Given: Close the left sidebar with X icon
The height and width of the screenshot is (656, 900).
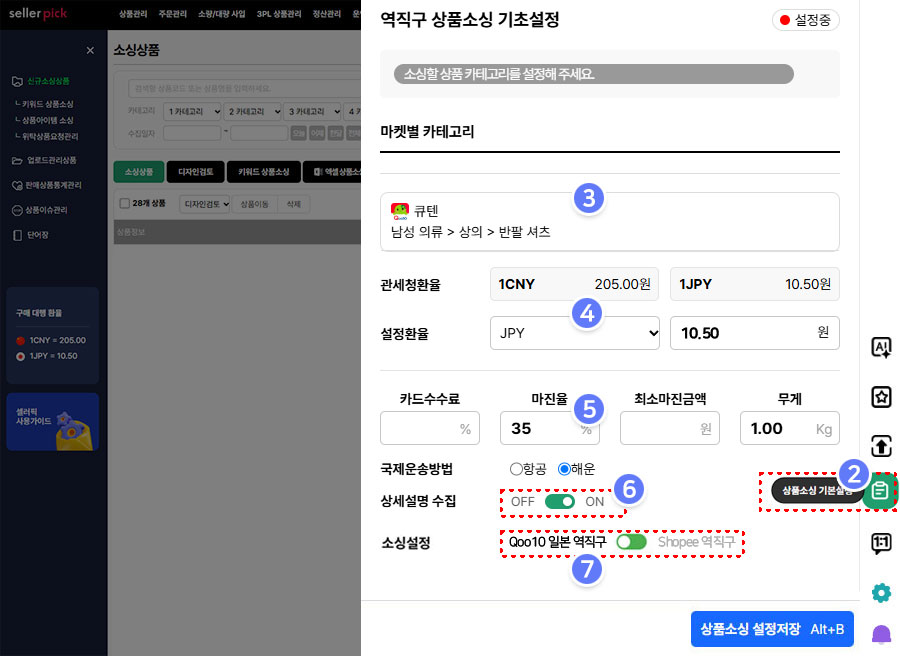Looking at the screenshot, I should coord(90,50).
